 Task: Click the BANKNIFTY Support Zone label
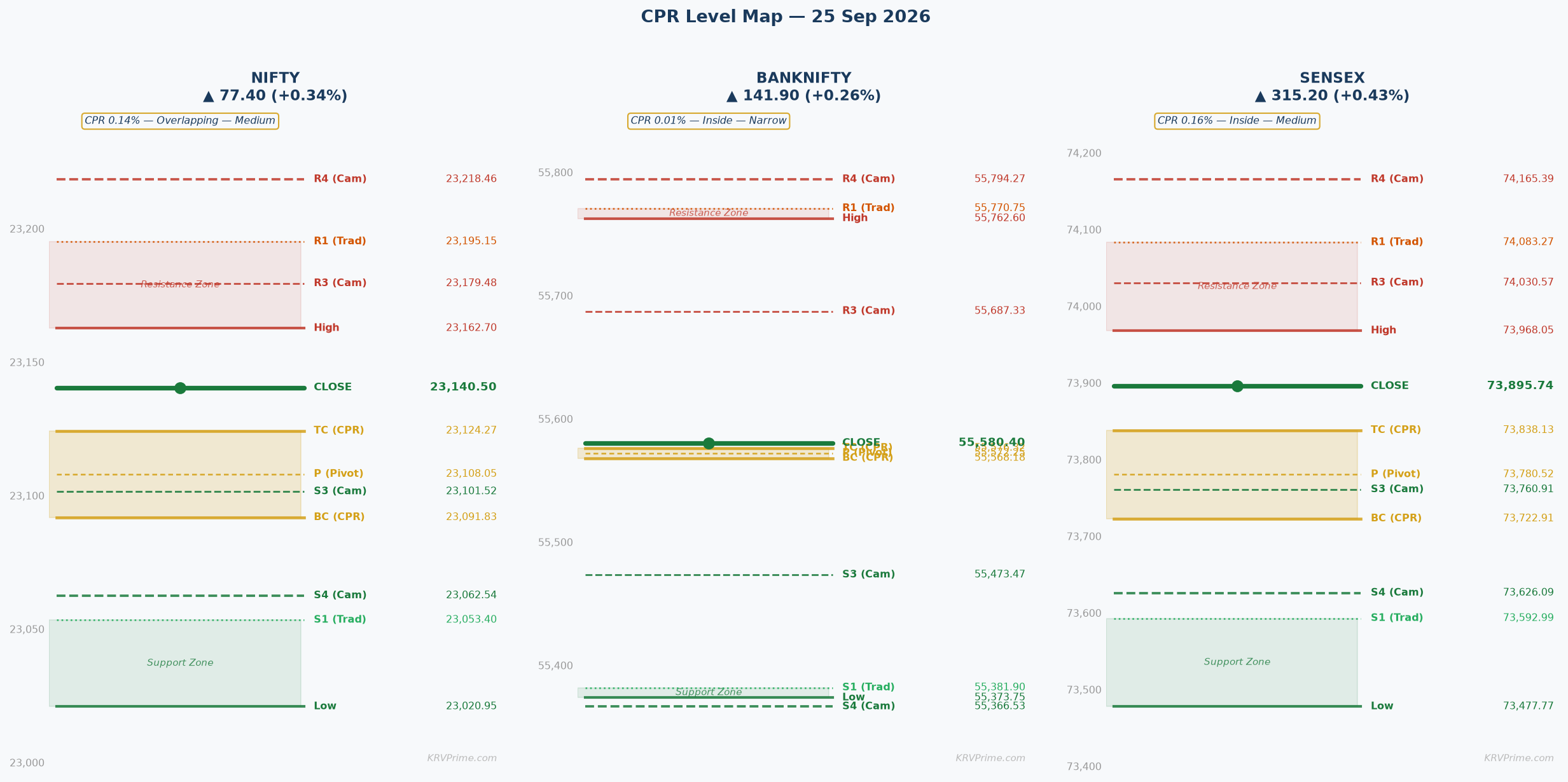709,692
